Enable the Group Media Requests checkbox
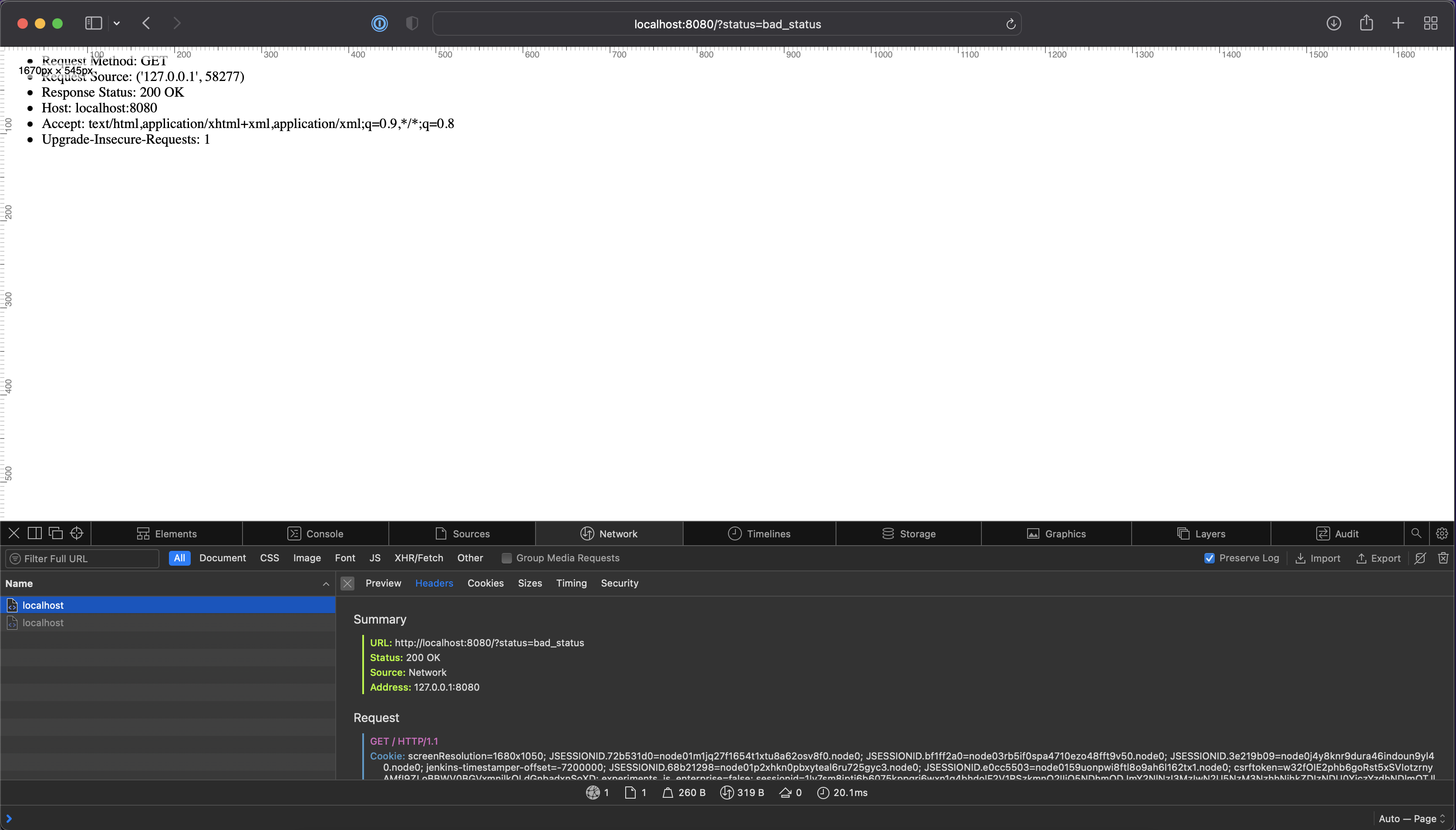1456x830 pixels. pos(506,558)
